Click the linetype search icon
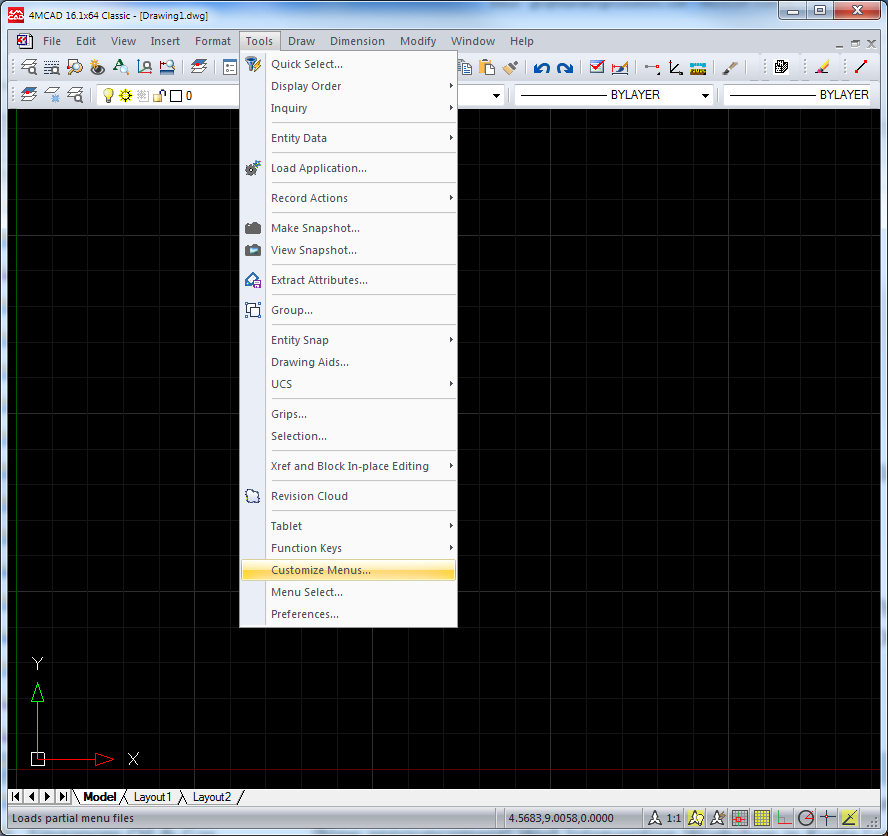The width and height of the screenshot is (888, 836). click(x=52, y=67)
